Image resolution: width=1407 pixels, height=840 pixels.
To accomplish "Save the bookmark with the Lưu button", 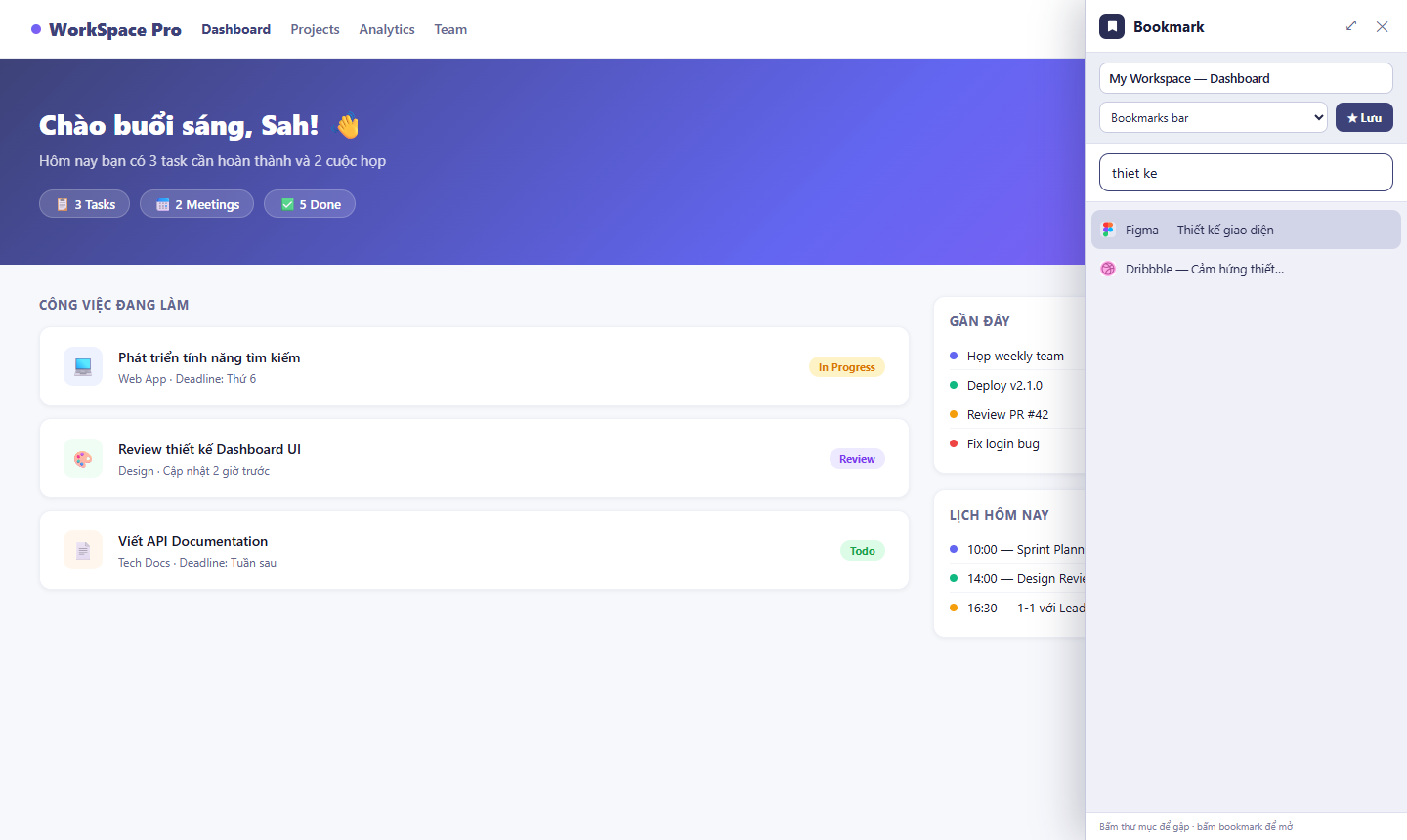I will [1364, 117].
